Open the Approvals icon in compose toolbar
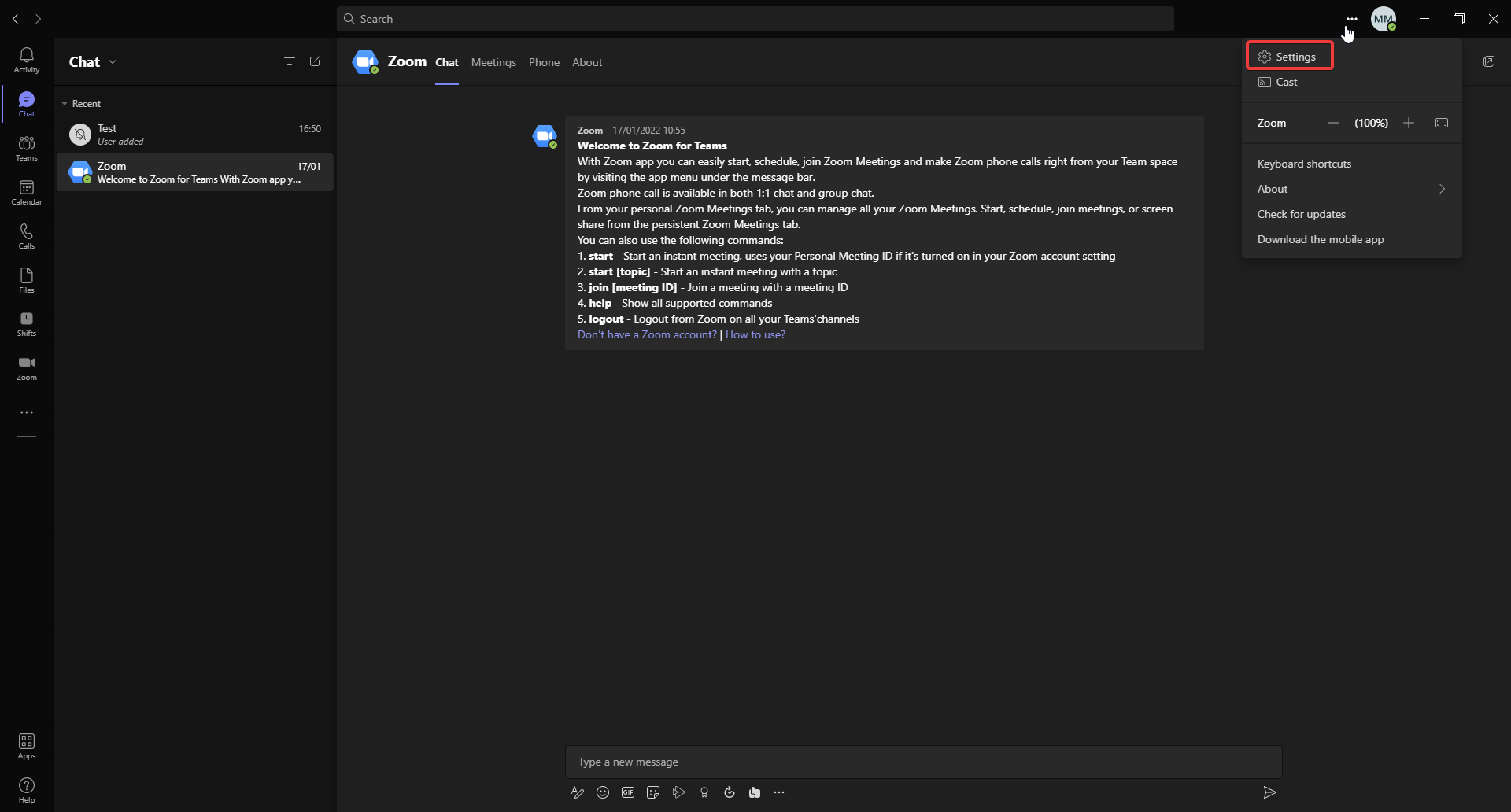 (730, 792)
